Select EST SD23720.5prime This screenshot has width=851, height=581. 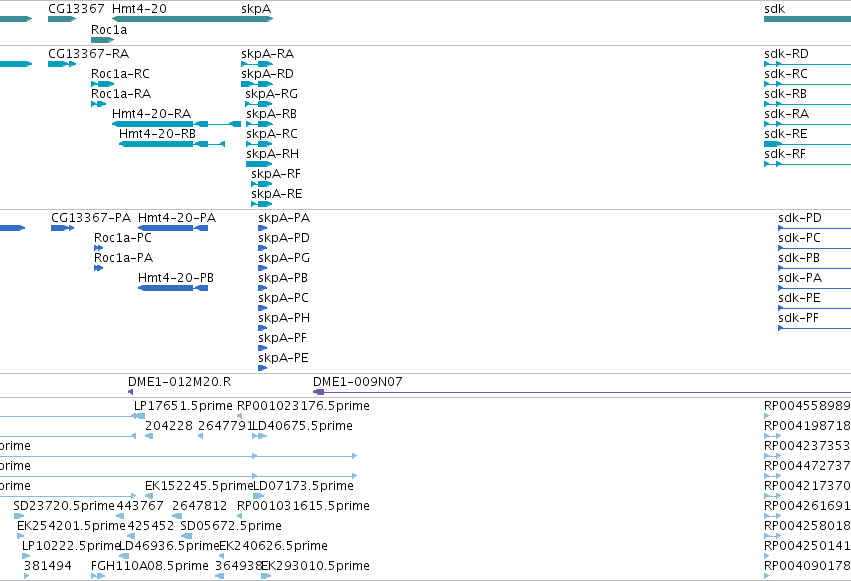64,506
